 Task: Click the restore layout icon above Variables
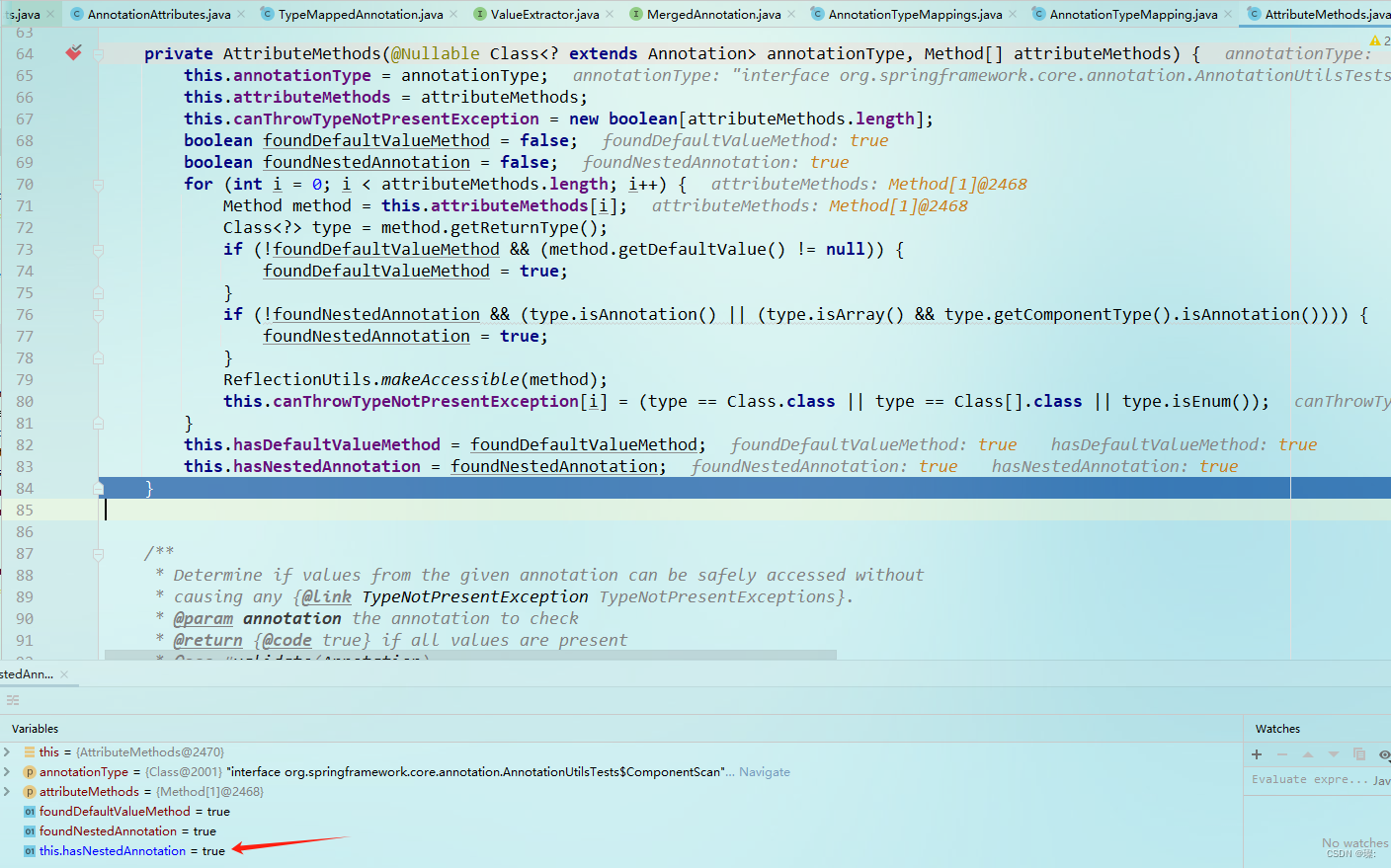click(x=13, y=700)
